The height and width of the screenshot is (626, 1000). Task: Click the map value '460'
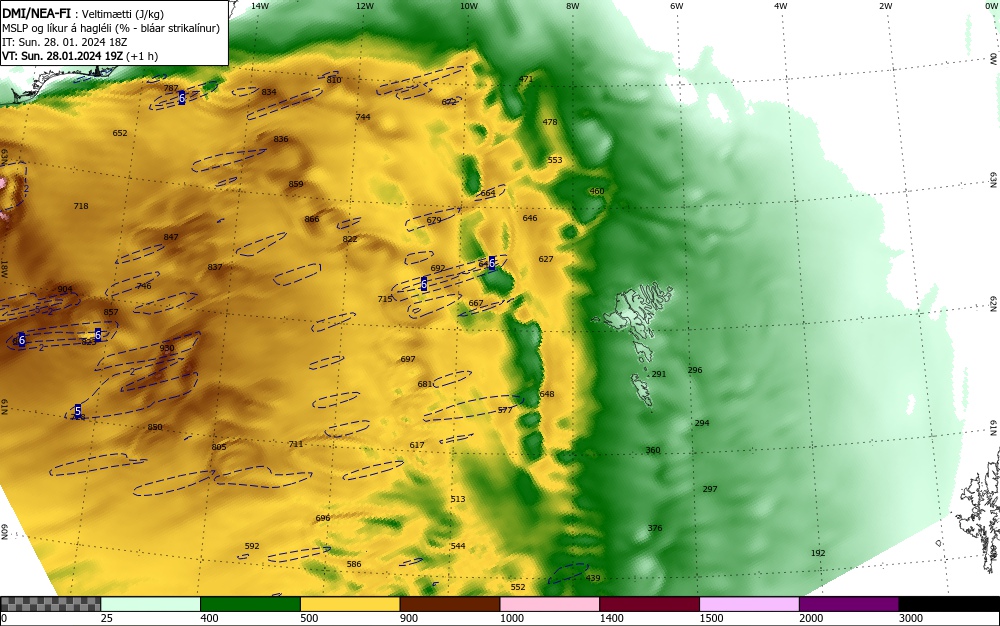597,191
